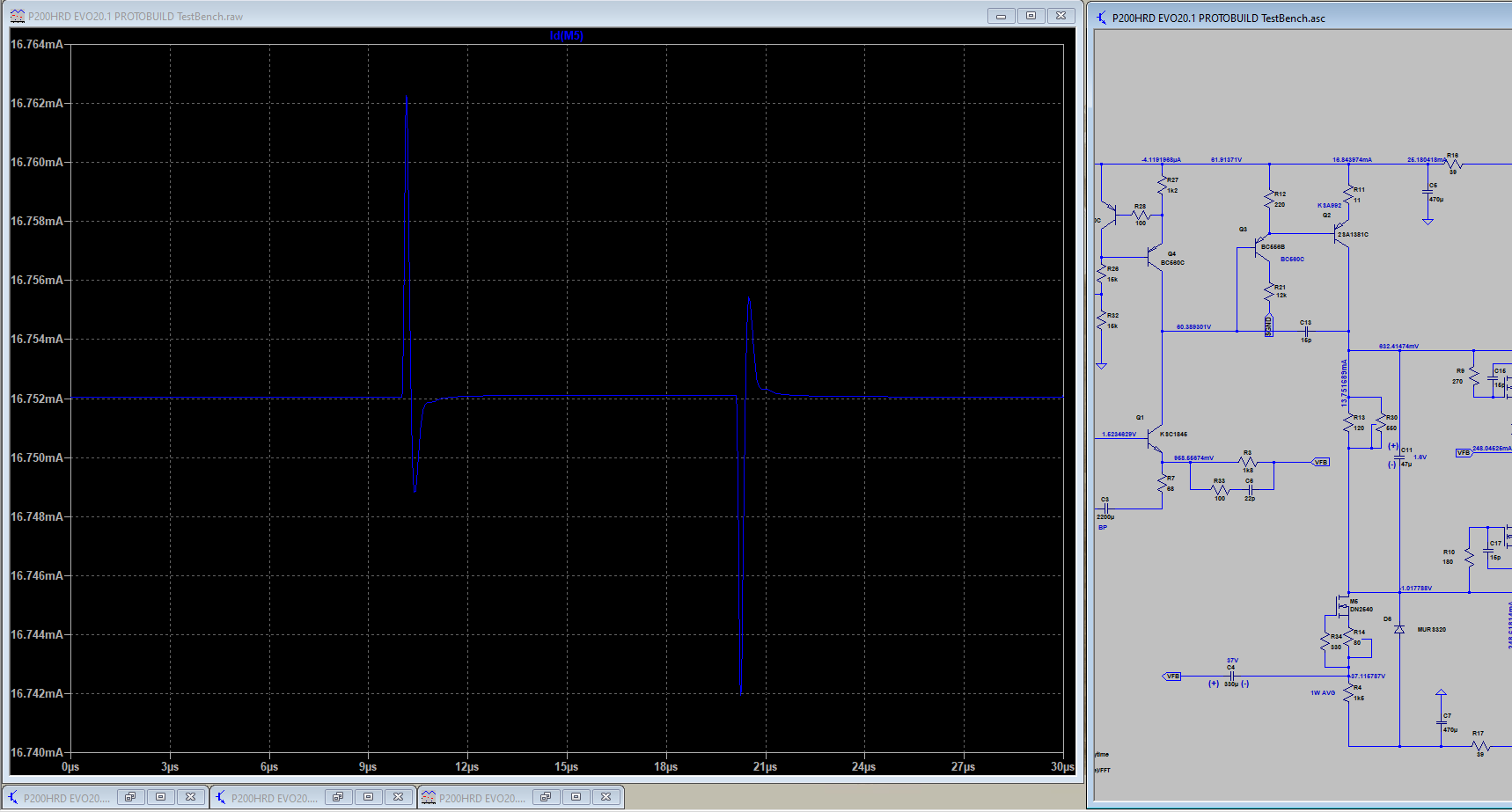The image size is (1512, 812).
Task: Select resistor R33 in feedback network
Action: 1220,490
